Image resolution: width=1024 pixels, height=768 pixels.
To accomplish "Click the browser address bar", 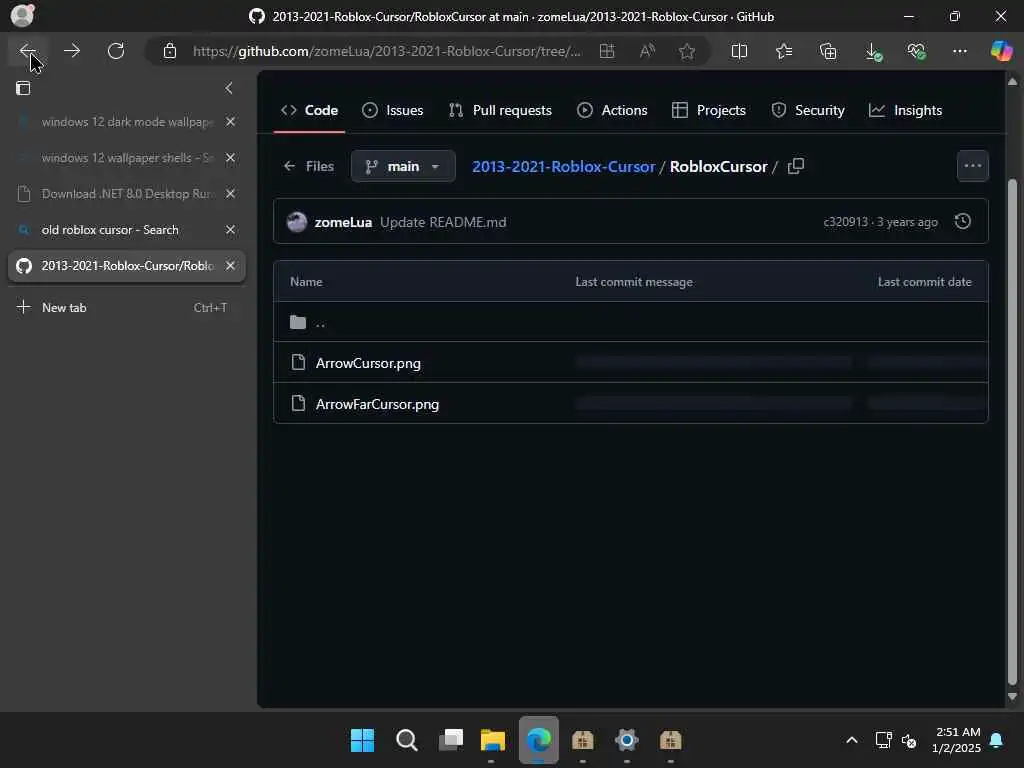I will pos(387,51).
